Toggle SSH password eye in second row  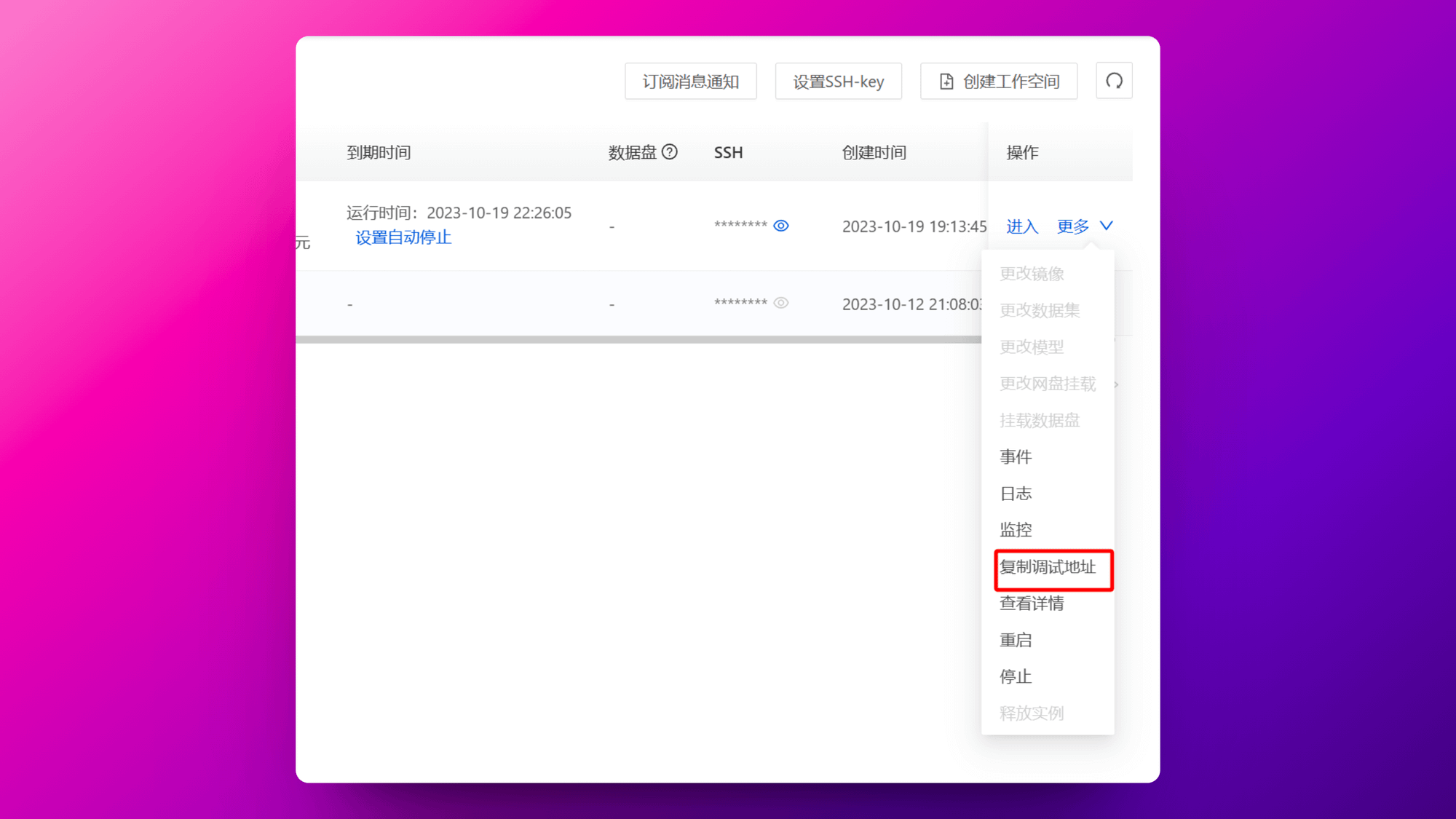(x=780, y=303)
